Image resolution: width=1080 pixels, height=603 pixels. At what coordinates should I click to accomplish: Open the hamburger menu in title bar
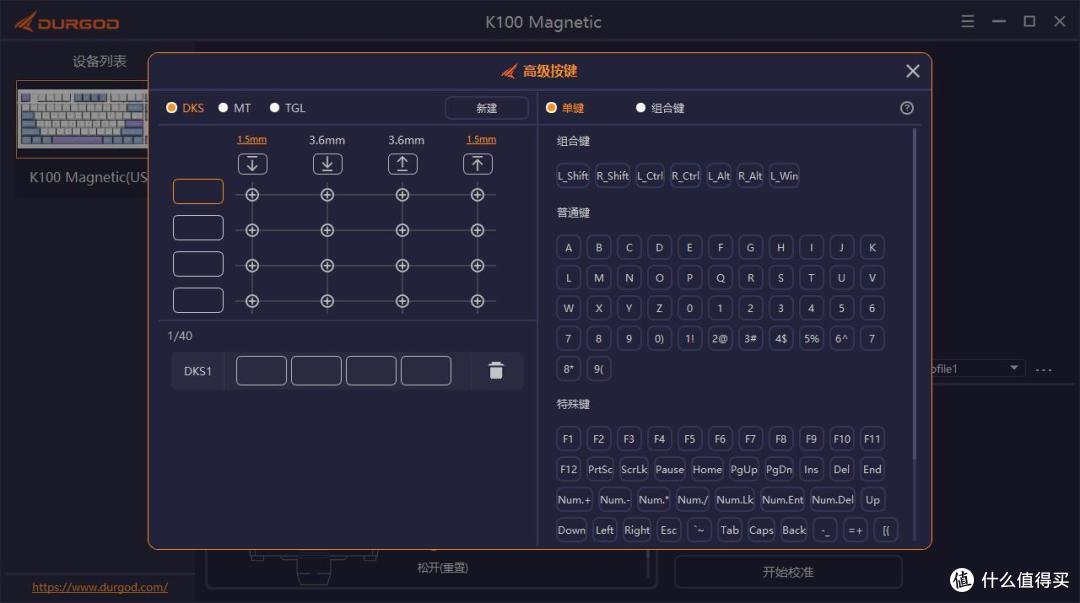coord(968,21)
